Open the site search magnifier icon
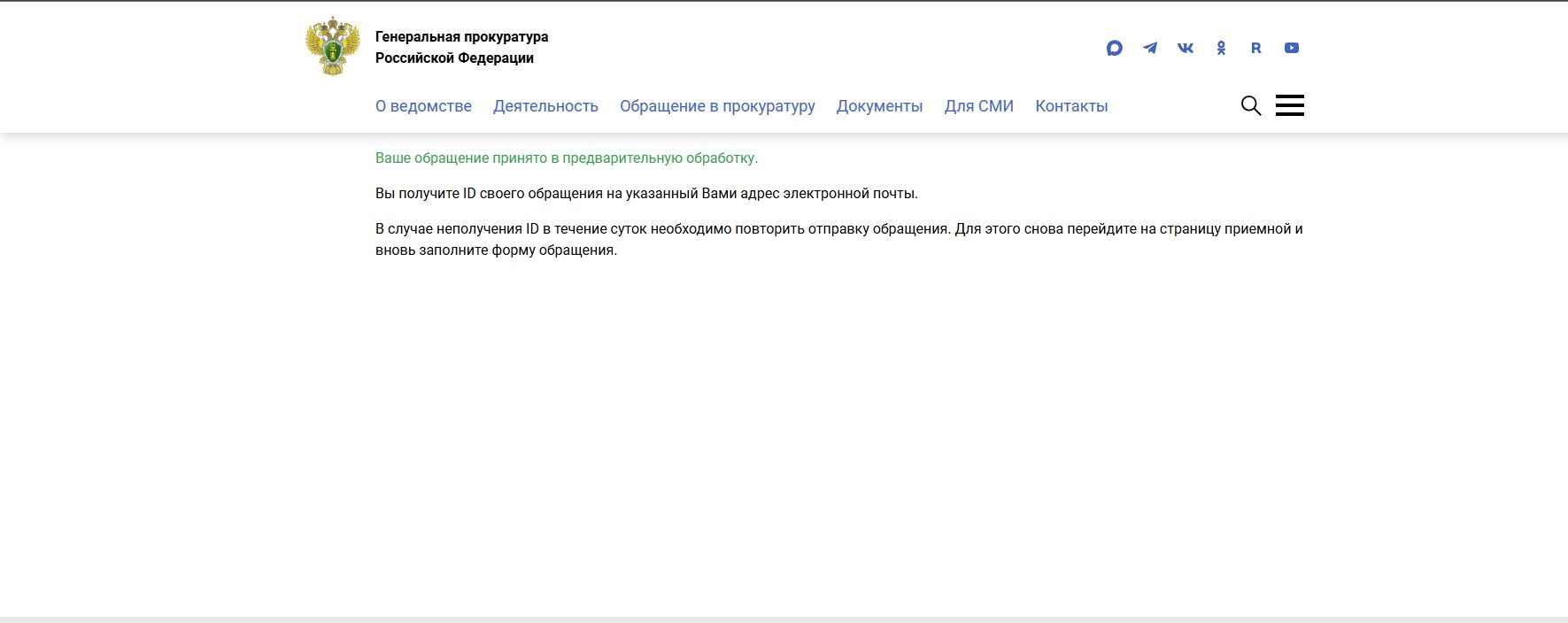1568x623 pixels. click(1251, 105)
